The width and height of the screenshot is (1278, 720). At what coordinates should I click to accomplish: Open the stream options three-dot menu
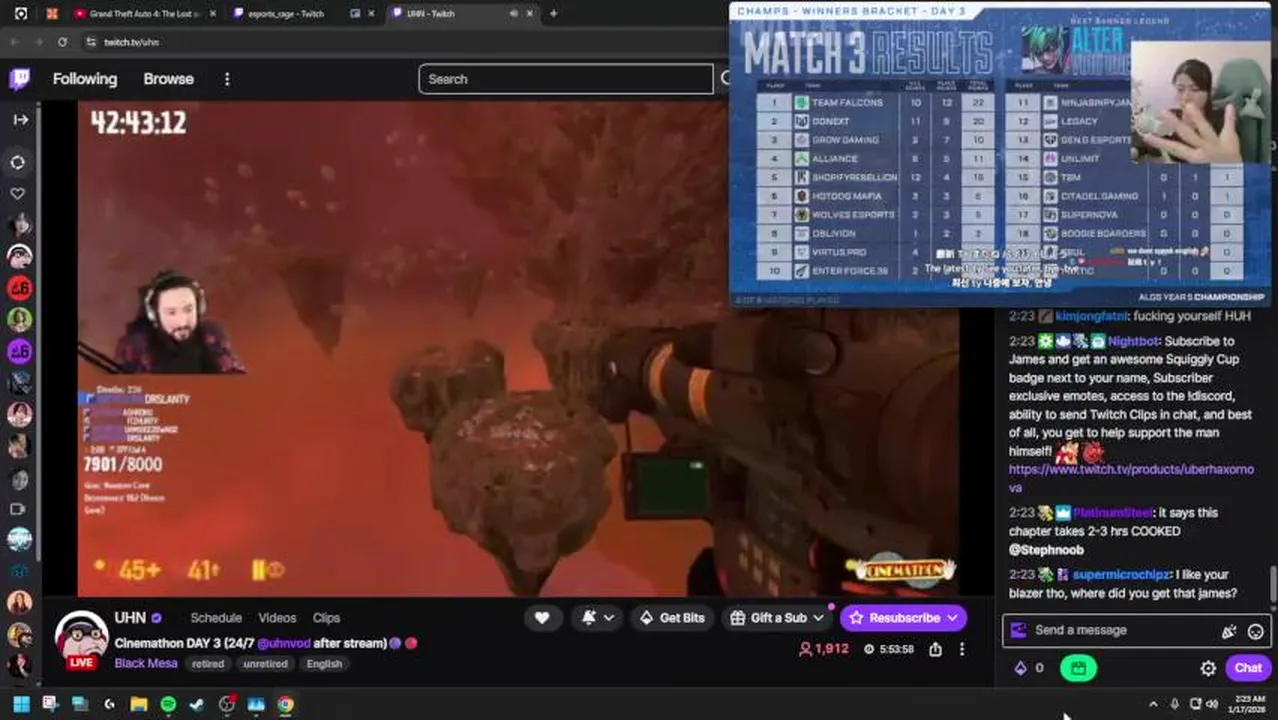tap(962, 649)
